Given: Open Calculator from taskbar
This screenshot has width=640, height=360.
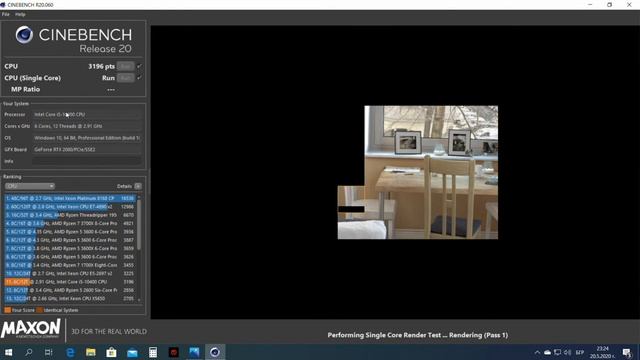Looking at the screenshot, I should [x=153, y=352].
